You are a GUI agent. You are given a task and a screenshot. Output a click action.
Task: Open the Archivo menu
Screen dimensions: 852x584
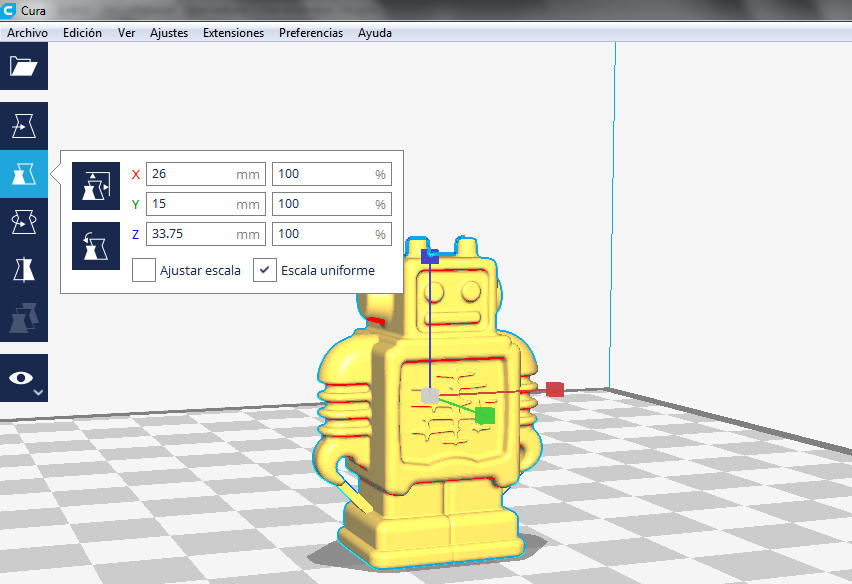pyautogui.click(x=27, y=33)
